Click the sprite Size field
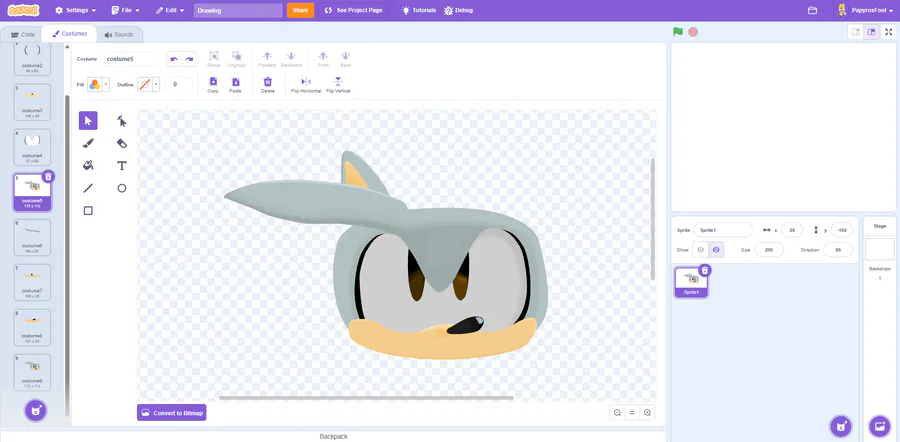Screen dimensions: 900x442 click(x=769, y=250)
